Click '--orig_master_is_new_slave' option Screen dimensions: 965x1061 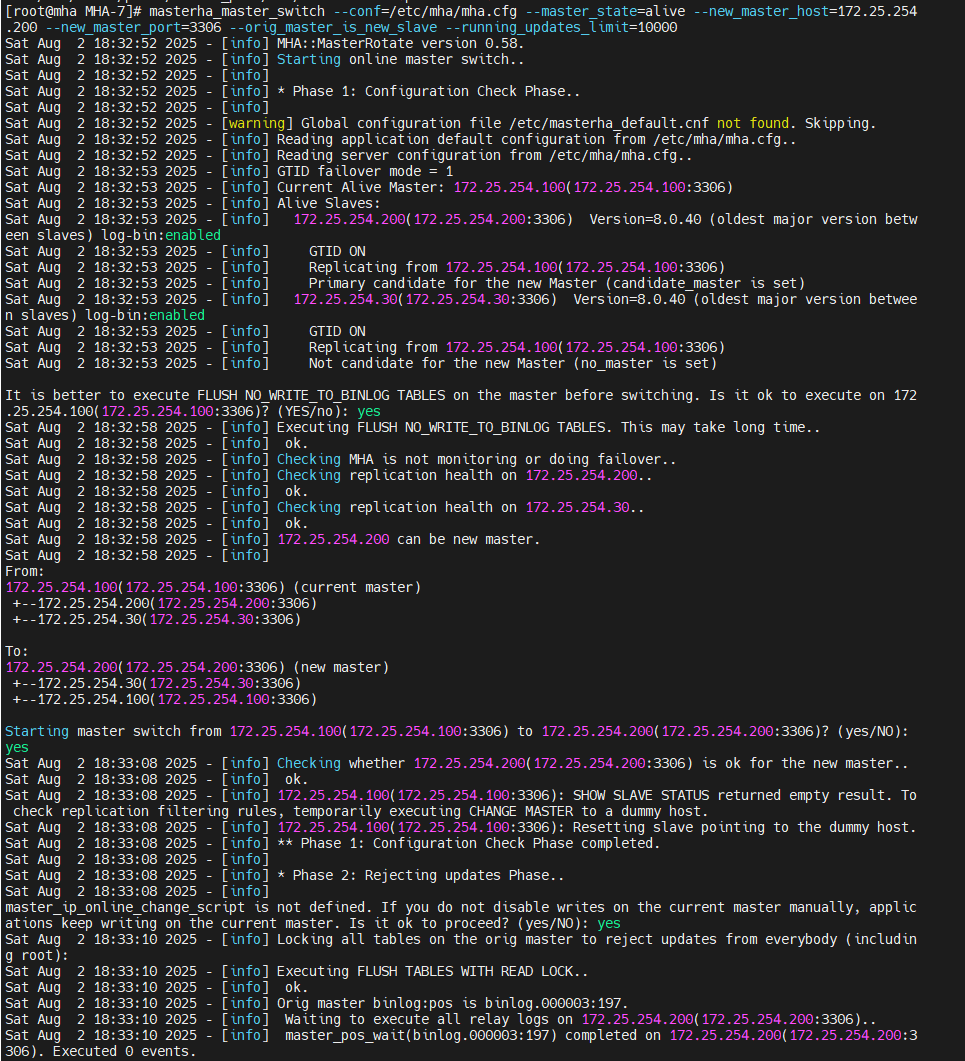(x=333, y=28)
